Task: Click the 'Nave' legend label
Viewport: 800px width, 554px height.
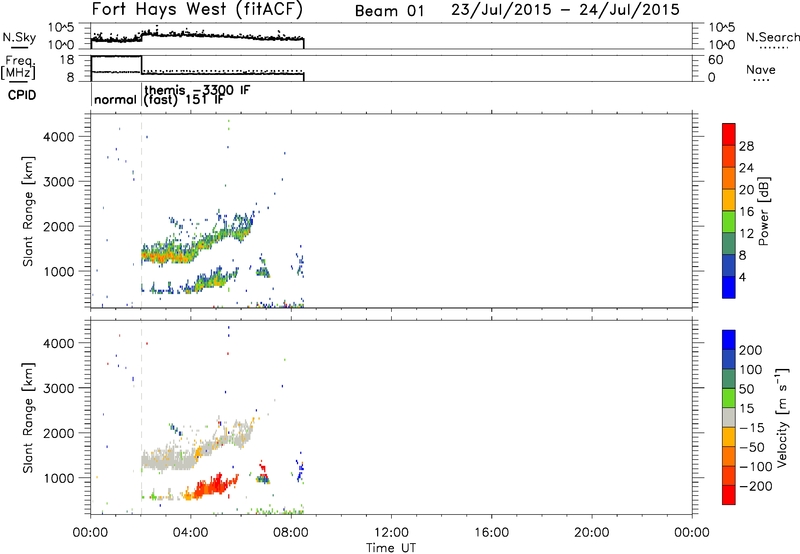Action: 760,70
